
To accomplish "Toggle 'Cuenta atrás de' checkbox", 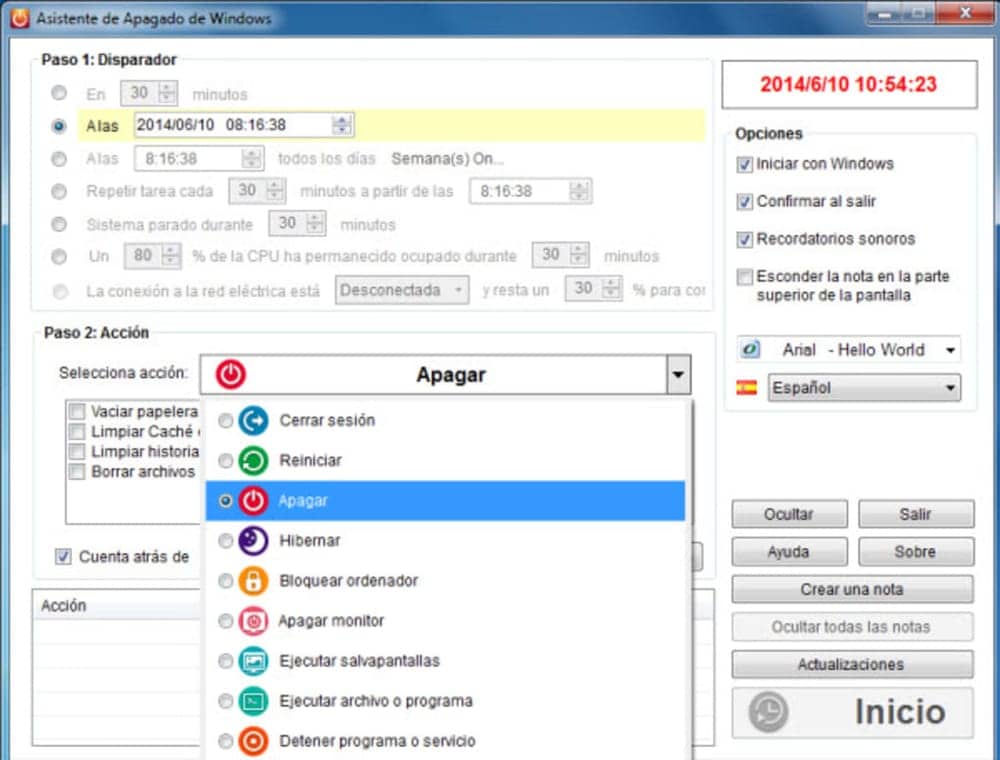I will coord(62,557).
